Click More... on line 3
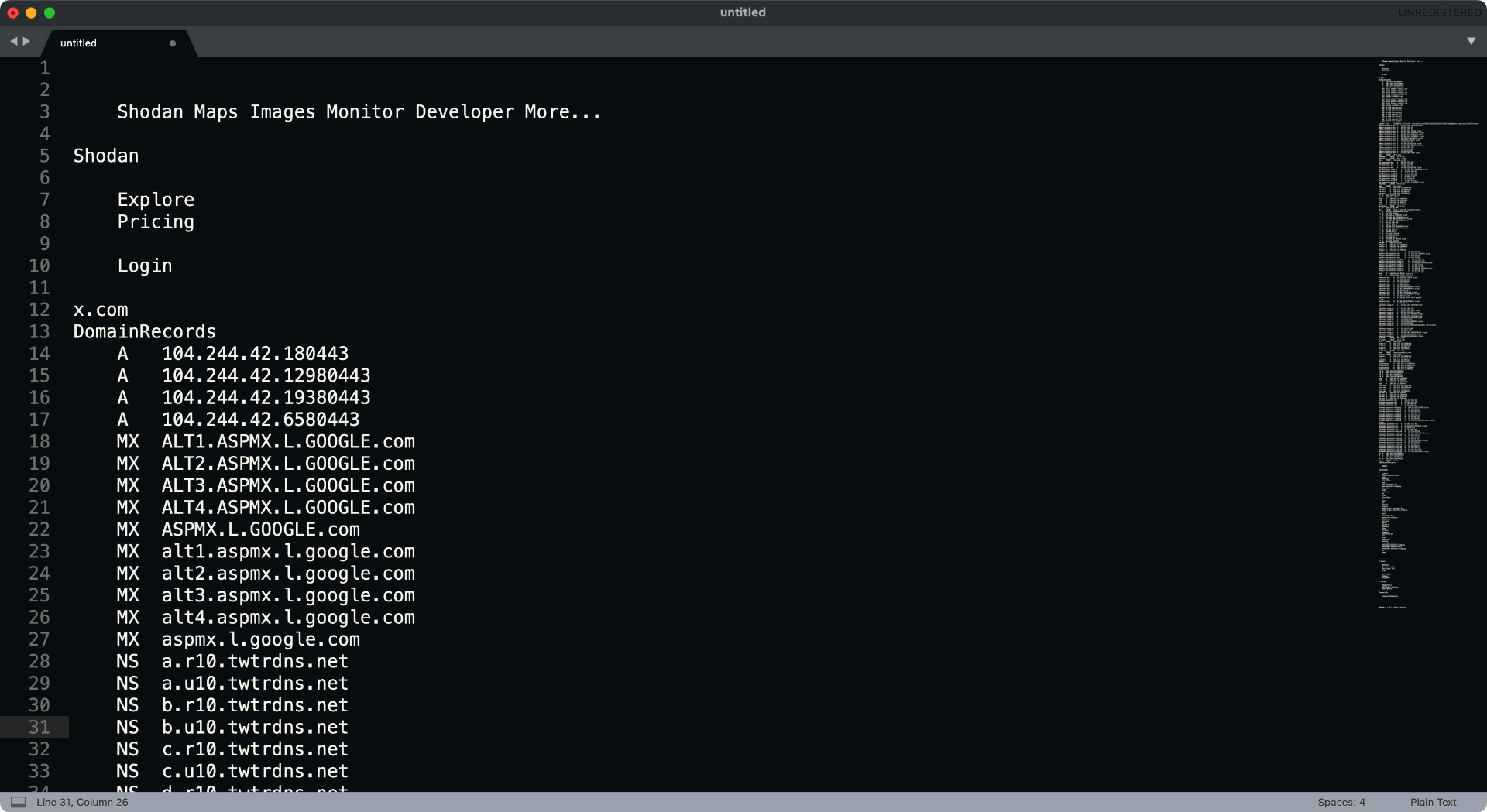 point(563,112)
